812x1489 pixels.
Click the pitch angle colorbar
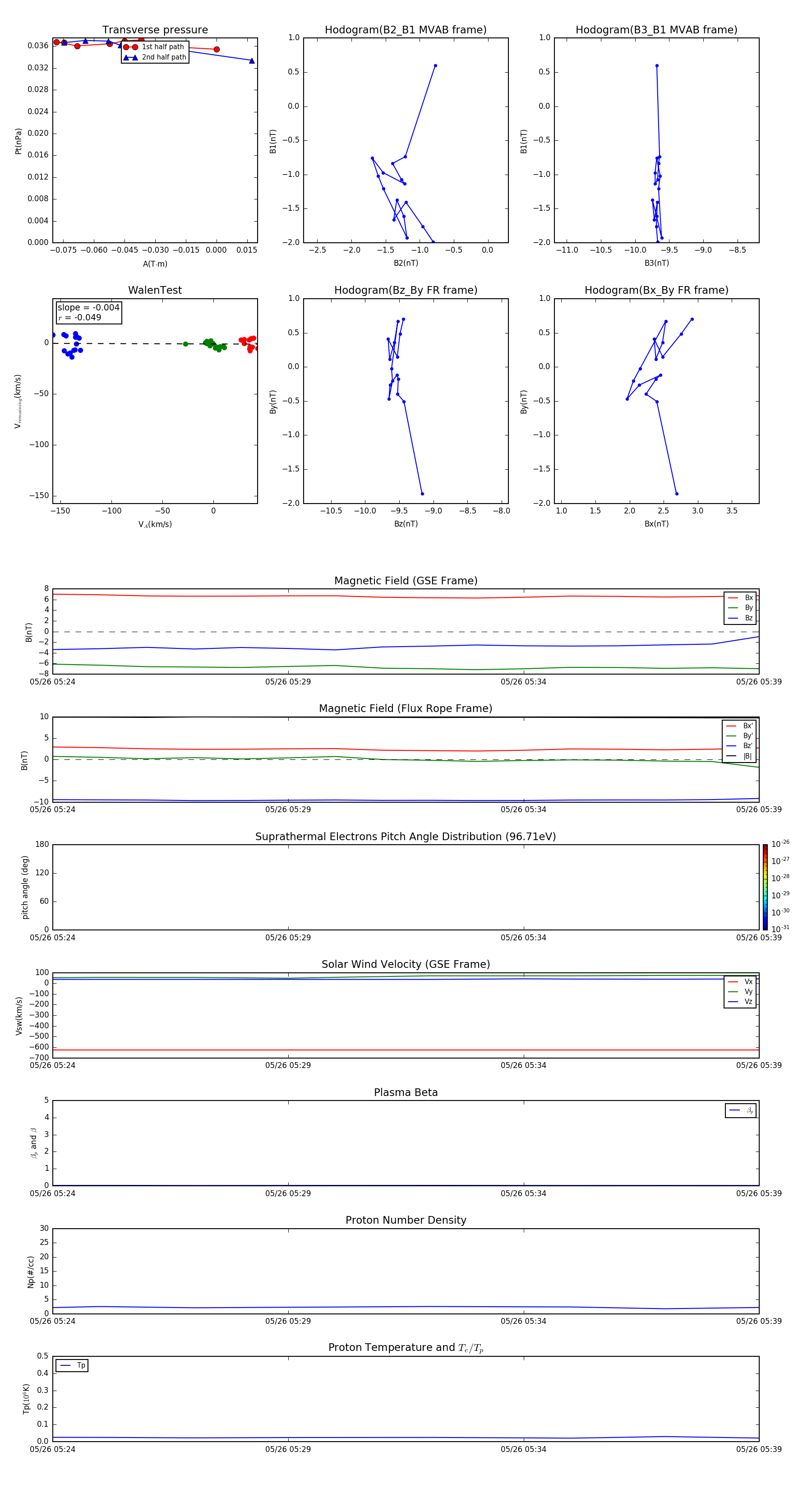coord(765,887)
